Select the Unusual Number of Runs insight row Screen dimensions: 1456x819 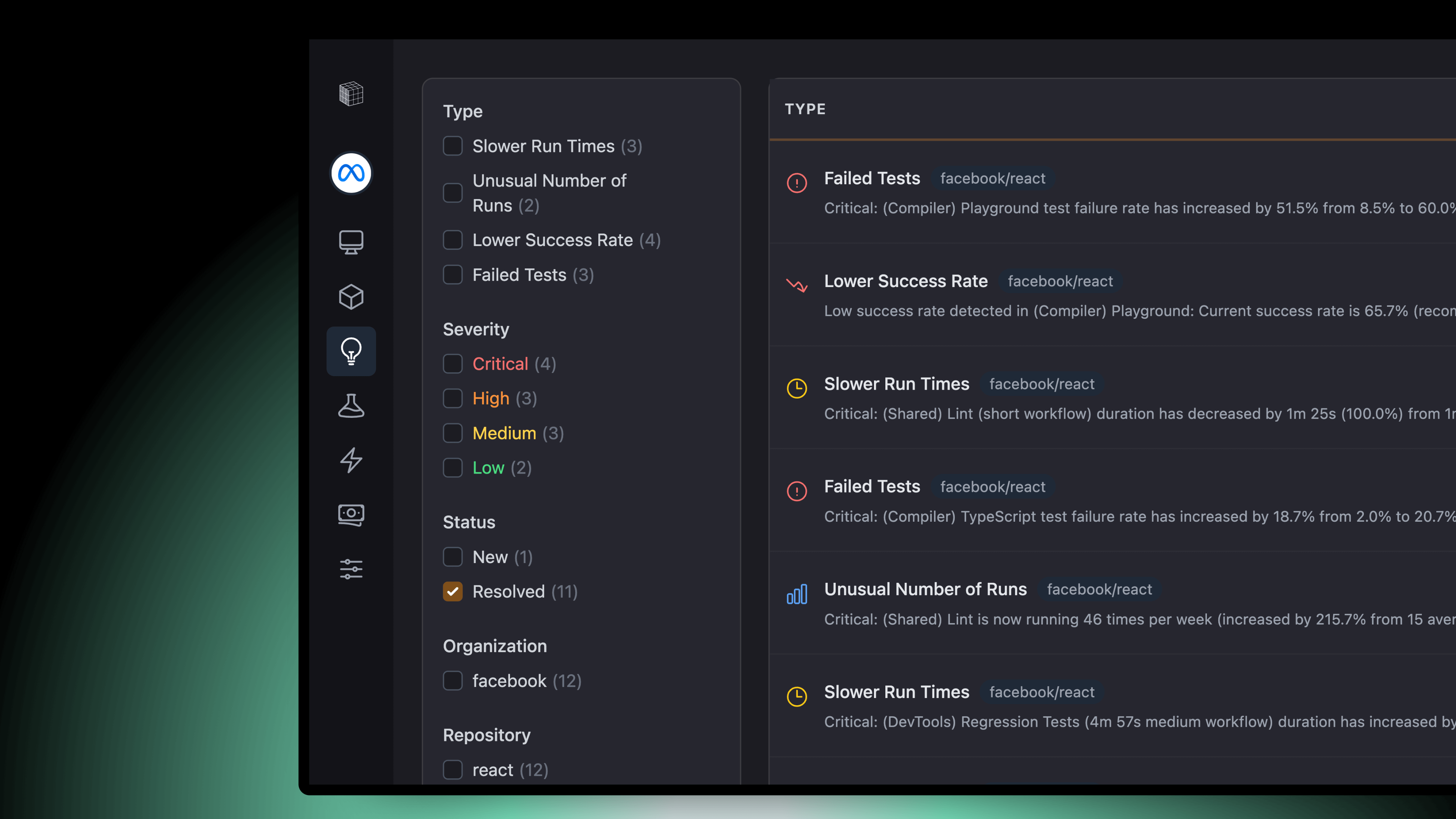click(x=925, y=589)
